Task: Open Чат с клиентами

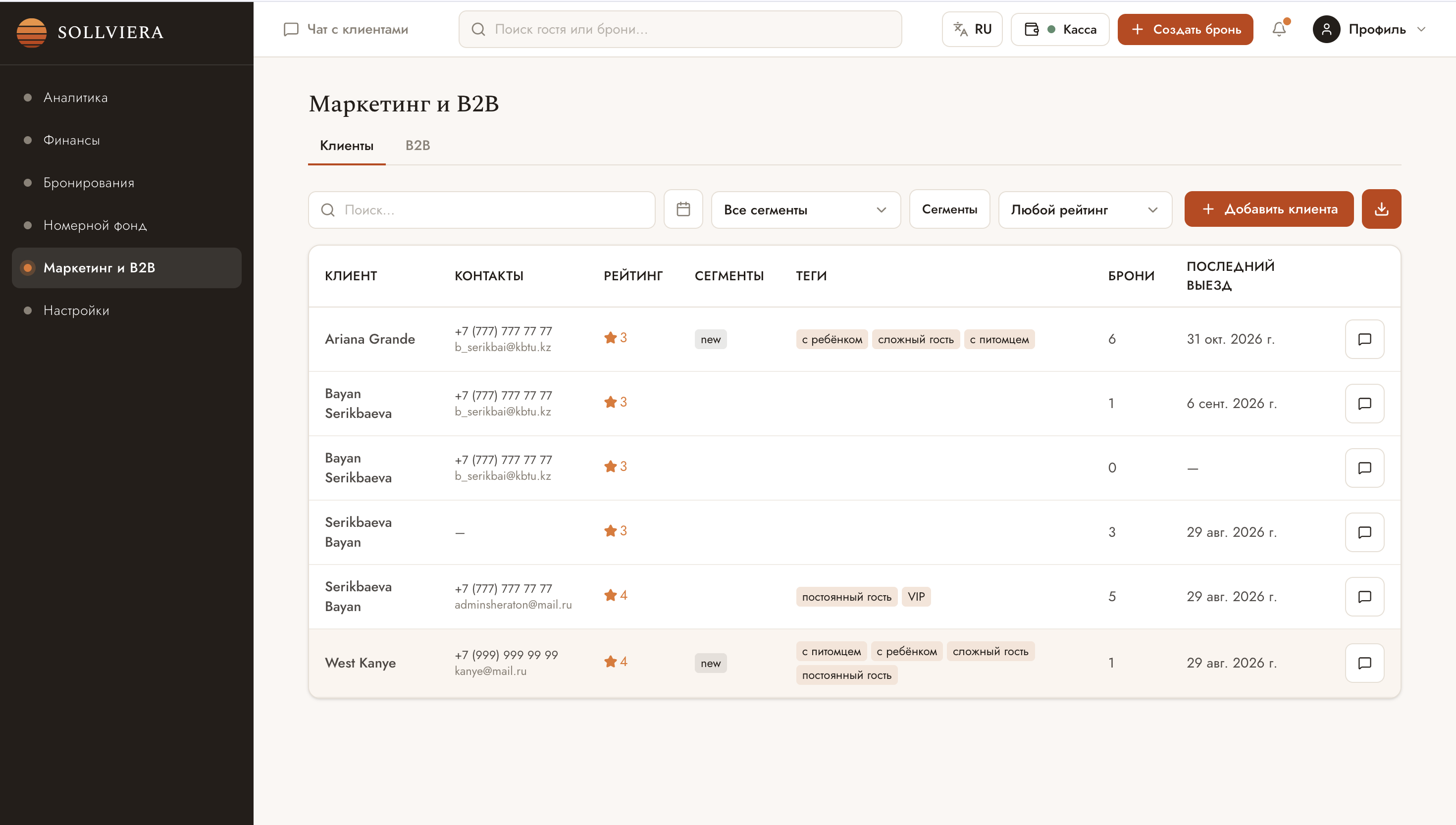Action: coord(346,30)
